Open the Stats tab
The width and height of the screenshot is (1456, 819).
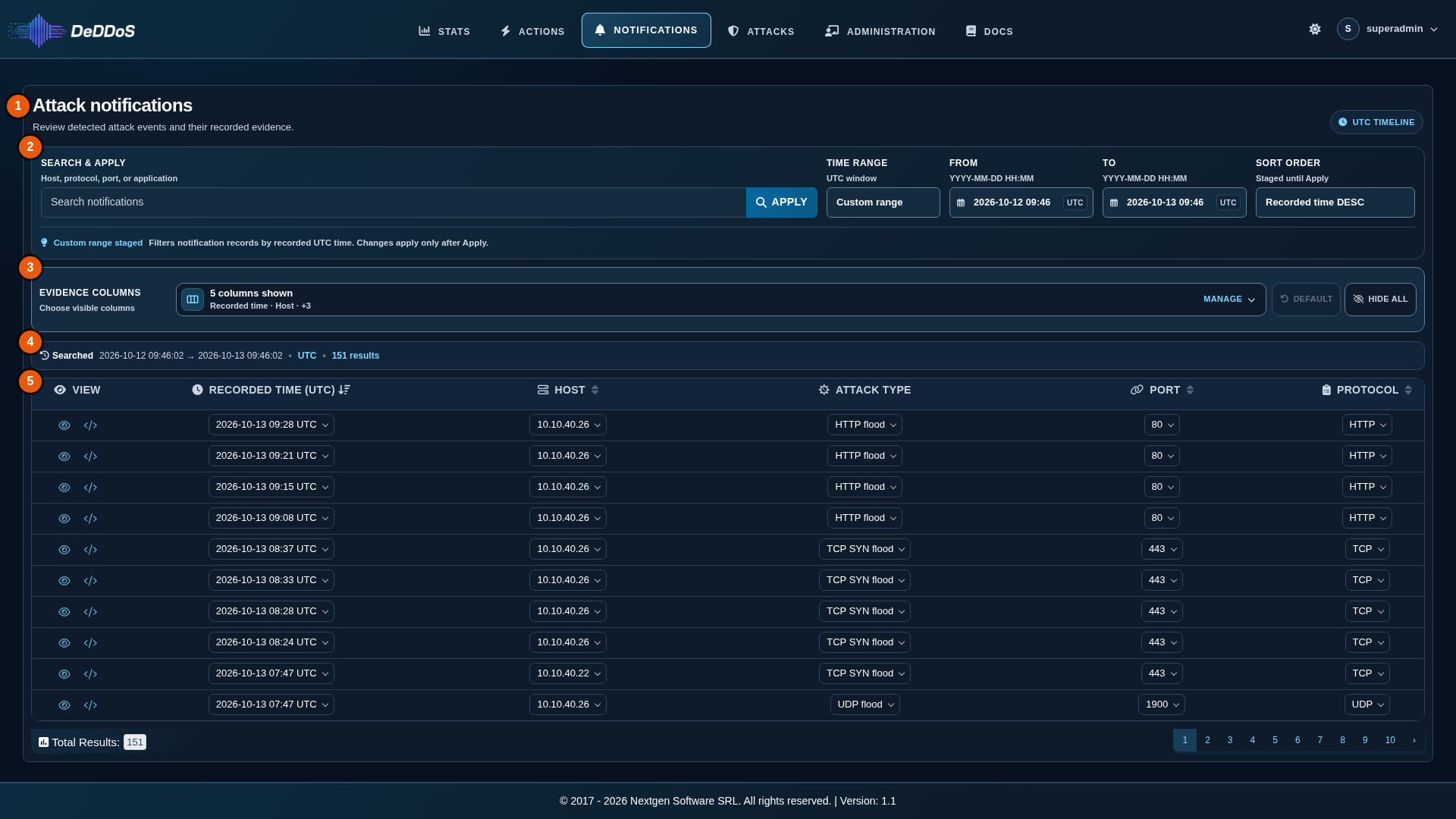click(x=444, y=31)
